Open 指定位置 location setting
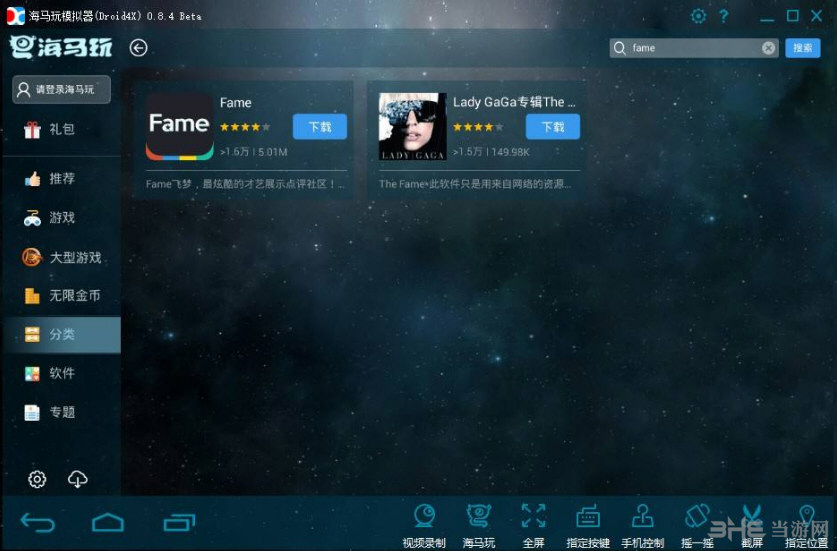 pyautogui.click(x=807, y=525)
